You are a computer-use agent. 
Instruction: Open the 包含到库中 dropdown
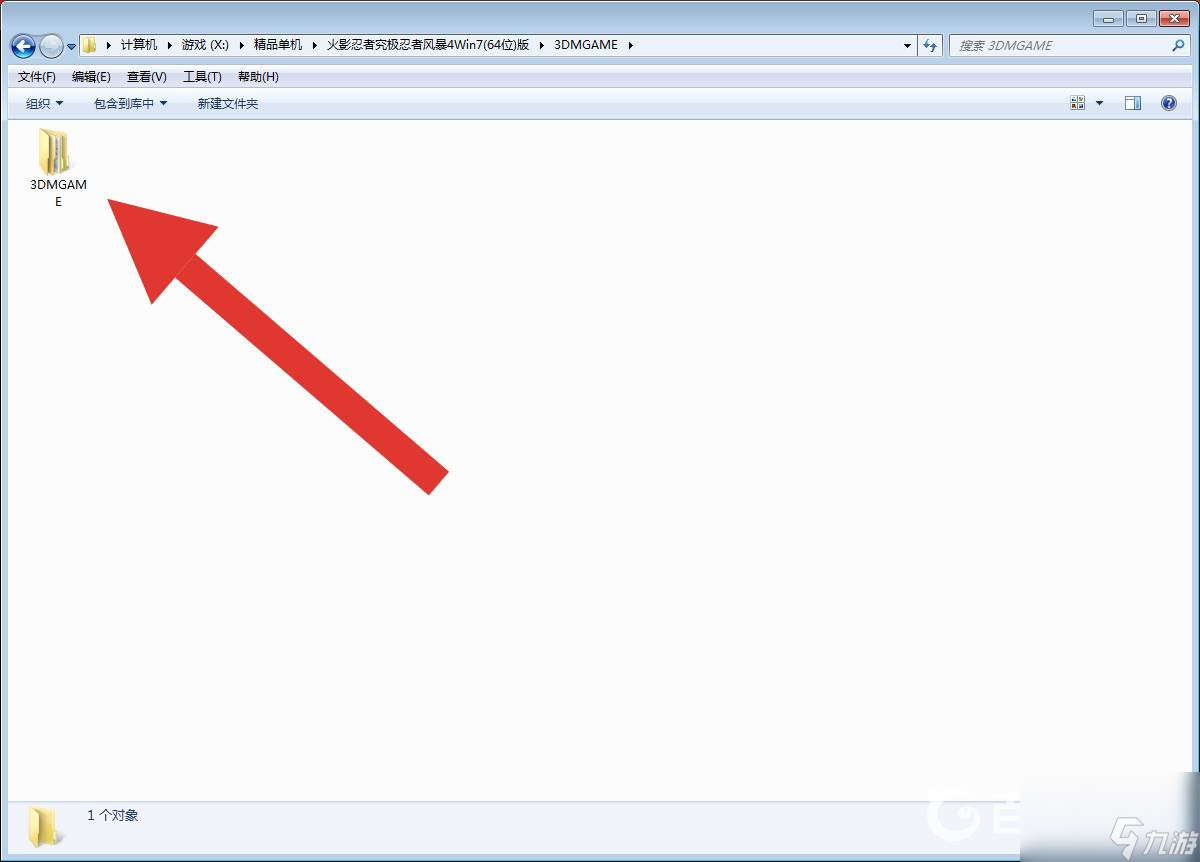coord(131,104)
